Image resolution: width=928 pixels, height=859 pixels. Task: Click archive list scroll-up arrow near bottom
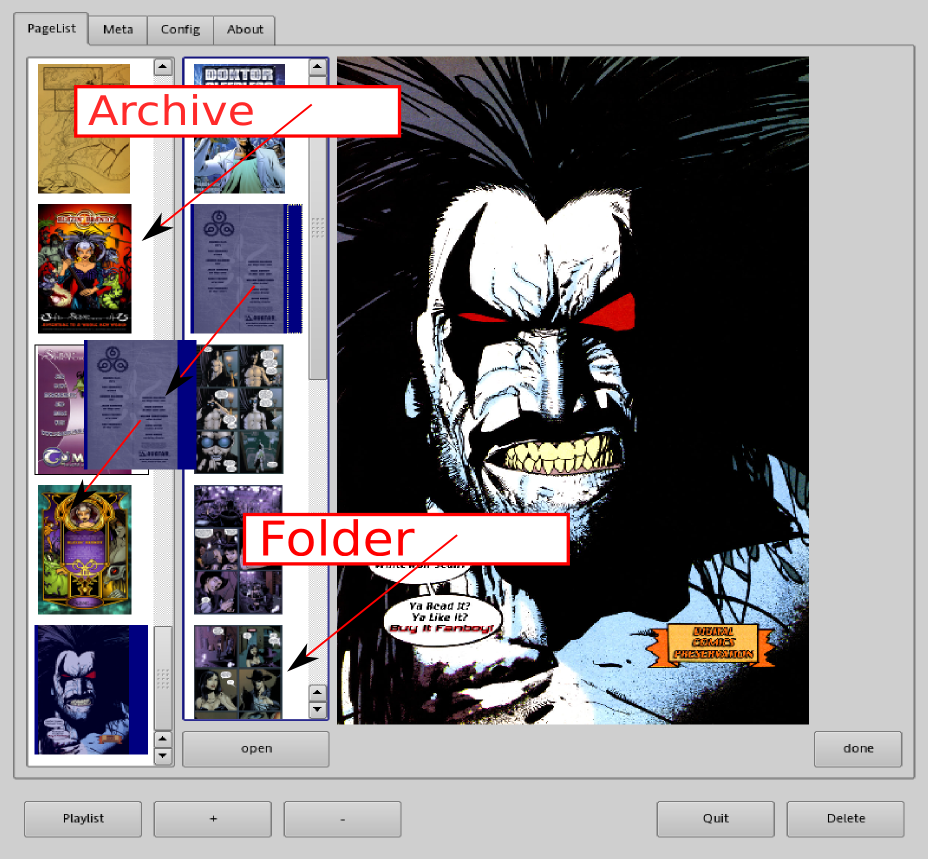(163, 739)
